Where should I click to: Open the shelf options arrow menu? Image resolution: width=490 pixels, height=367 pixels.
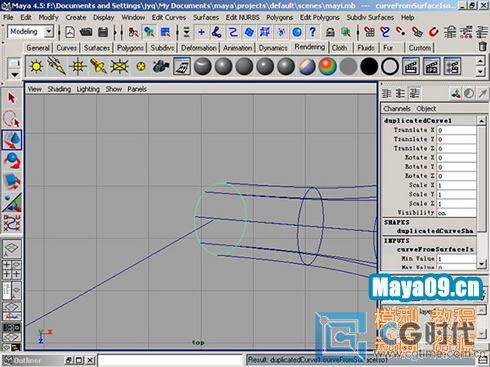(x=14, y=74)
